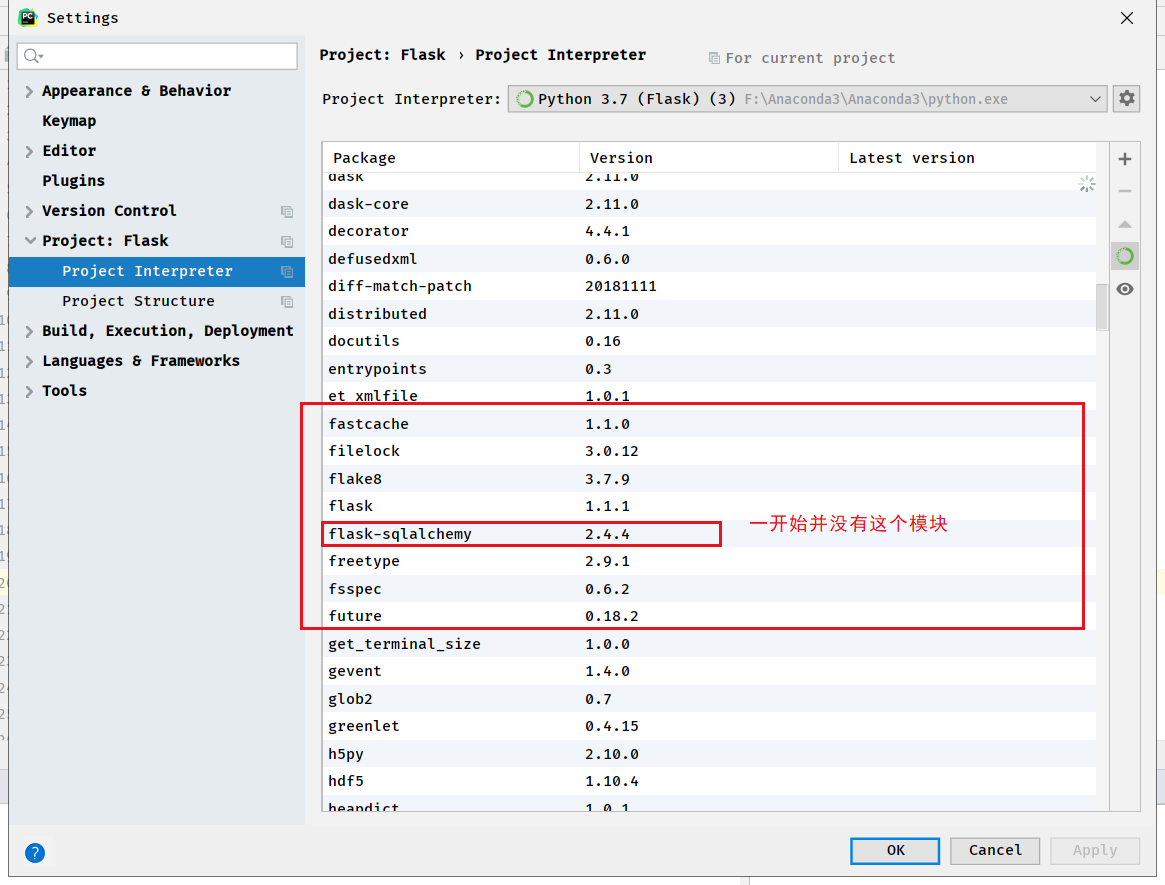Select the get_terminal_size package row
The width and height of the screenshot is (1165, 885).
pyautogui.click(x=710, y=644)
